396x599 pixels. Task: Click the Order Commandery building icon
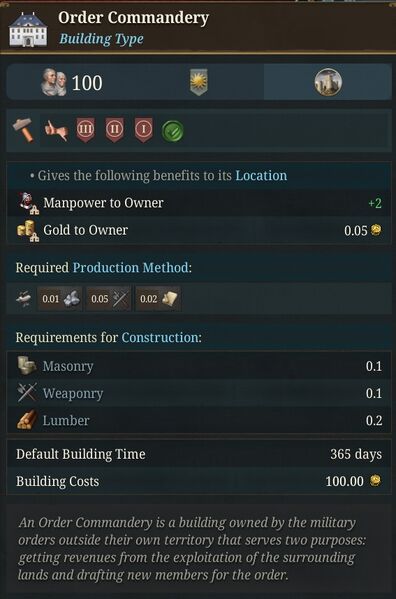(28, 29)
